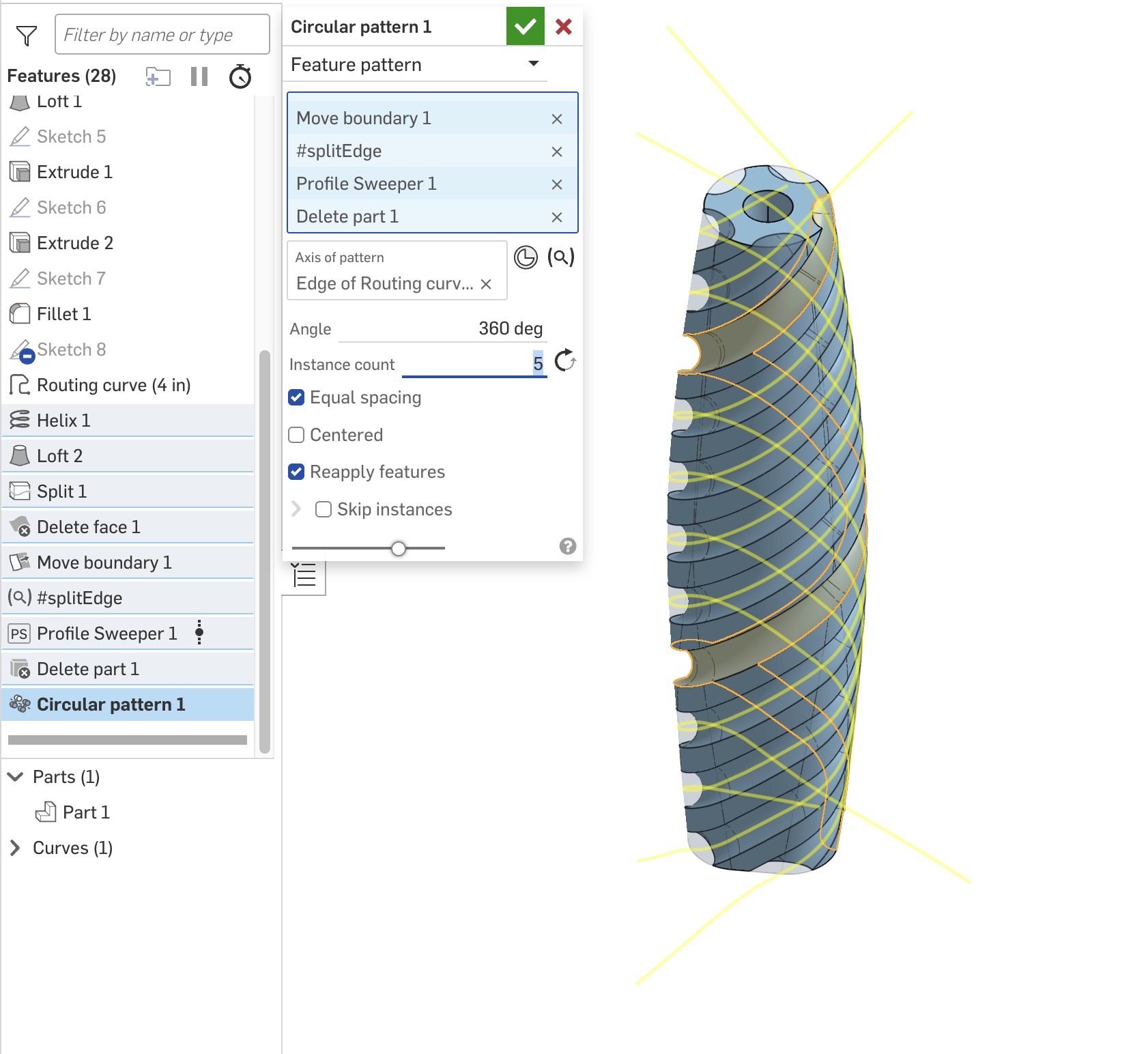Select the Delete part 1 icon in feature list
The width and height of the screenshot is (1148, 1054).
pos(20,669)
